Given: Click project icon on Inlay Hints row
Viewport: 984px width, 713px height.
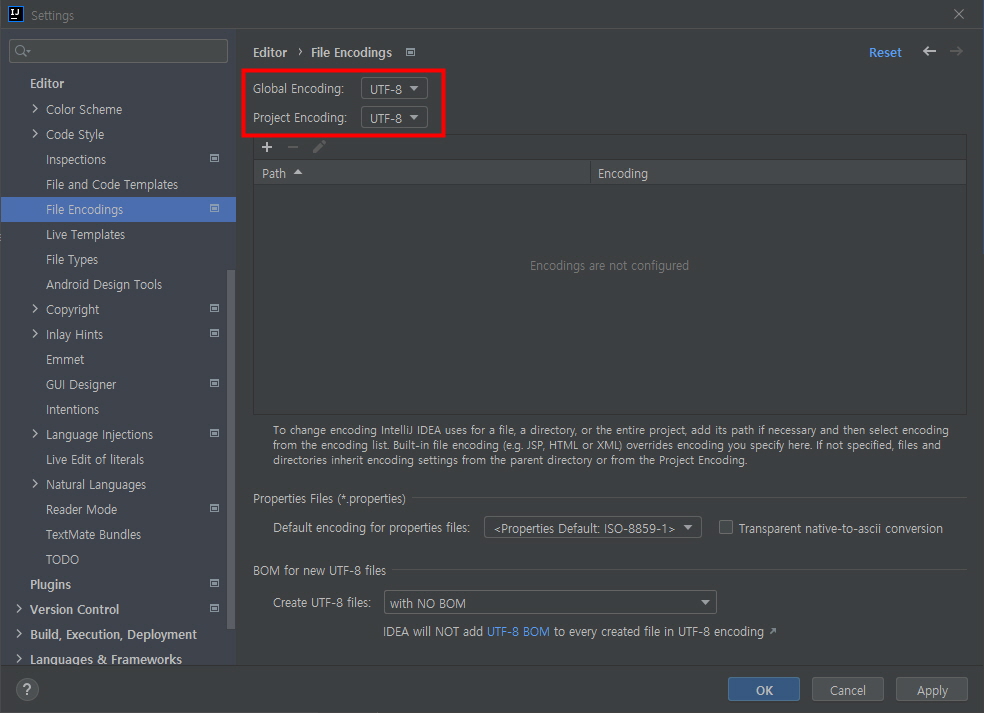Looking at the screenshot, I should pyautogui.click(x=214, y=334).
